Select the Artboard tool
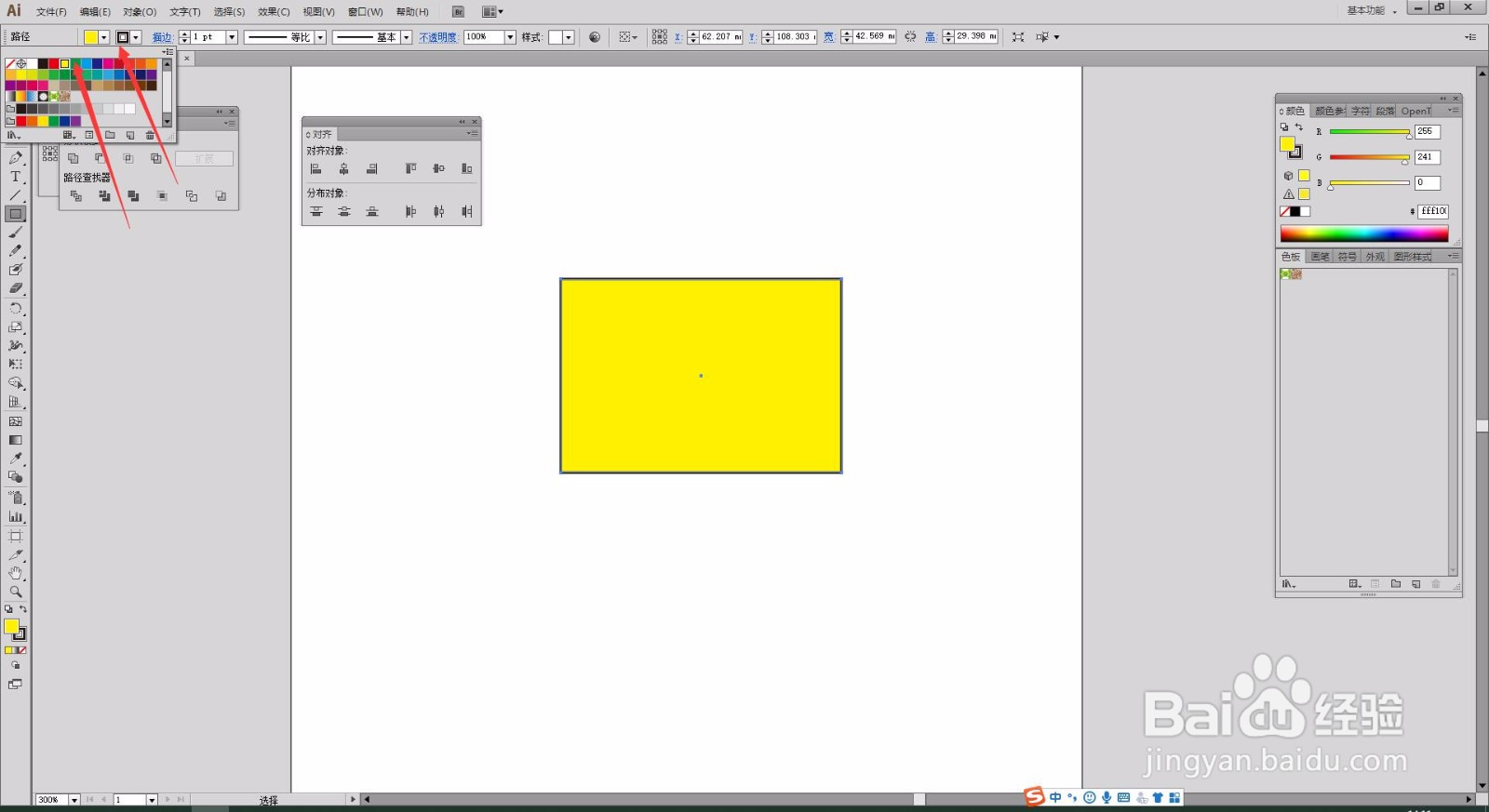This screenshot has width=1489, height=812. tap(16, 536)
